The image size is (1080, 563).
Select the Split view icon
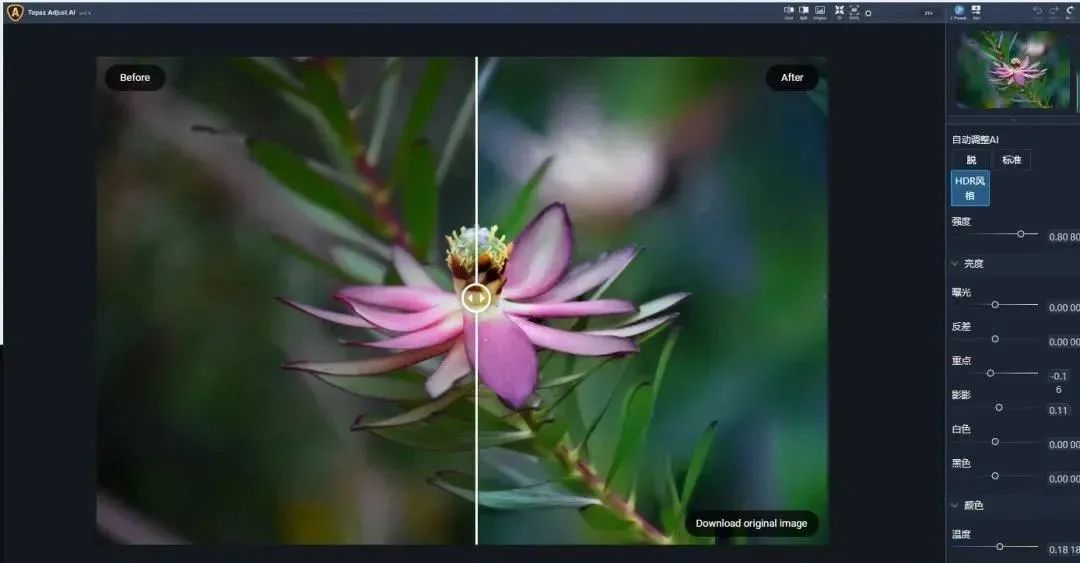[803, 11]
